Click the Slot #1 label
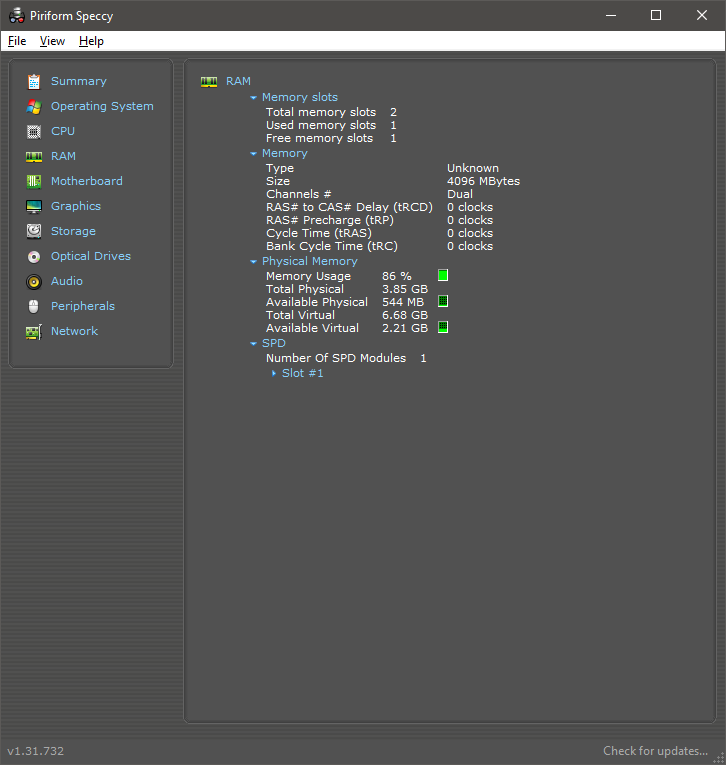The image size is (726, 765). click(x=302, y=373)
